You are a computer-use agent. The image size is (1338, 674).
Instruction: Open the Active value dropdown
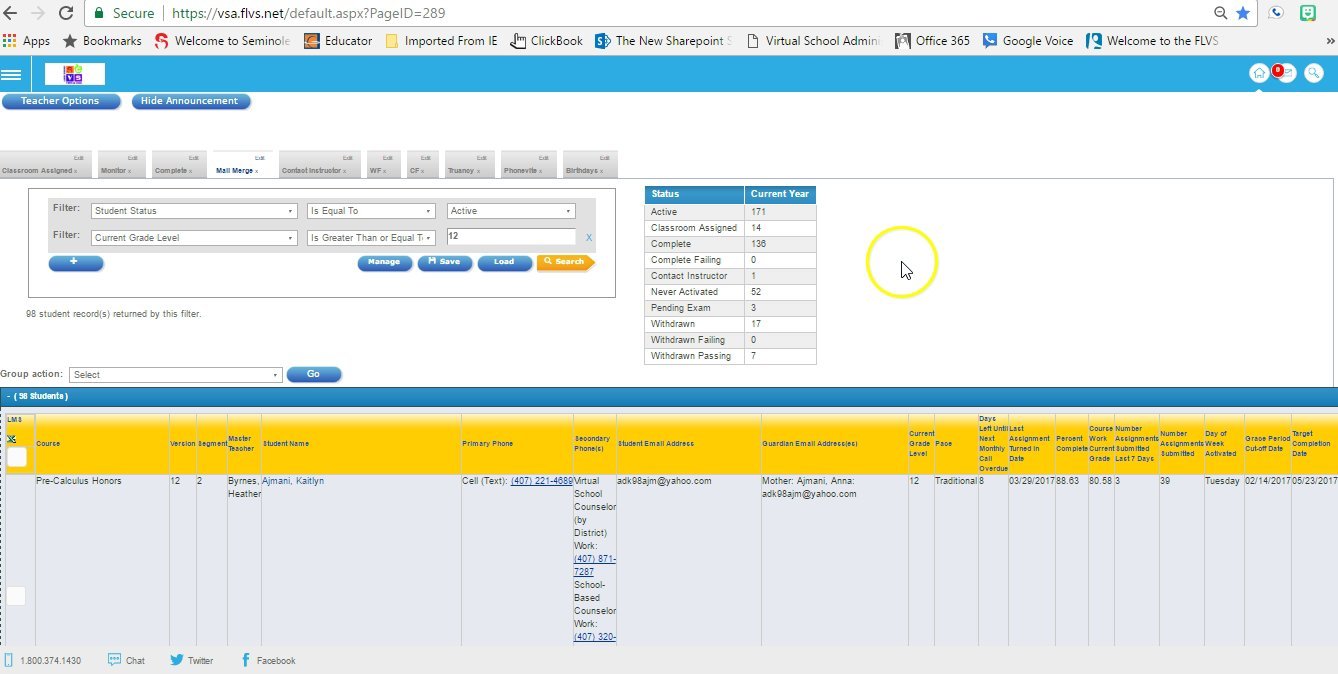(x=511, y=211)
